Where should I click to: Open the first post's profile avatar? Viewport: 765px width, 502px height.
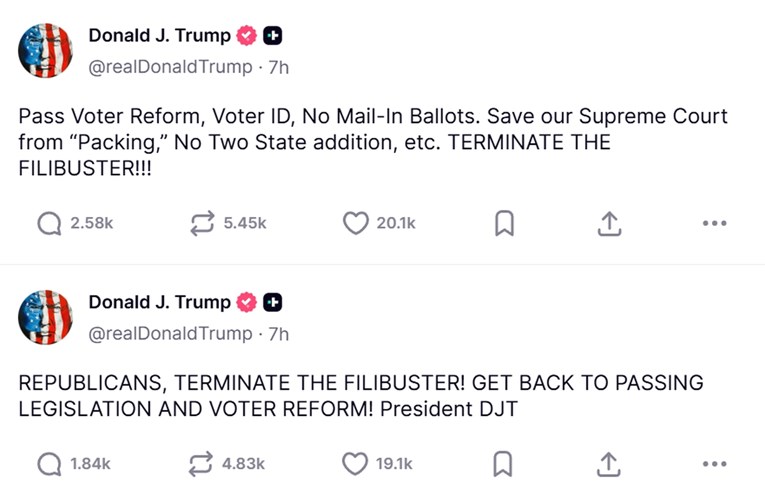[46, 52]
